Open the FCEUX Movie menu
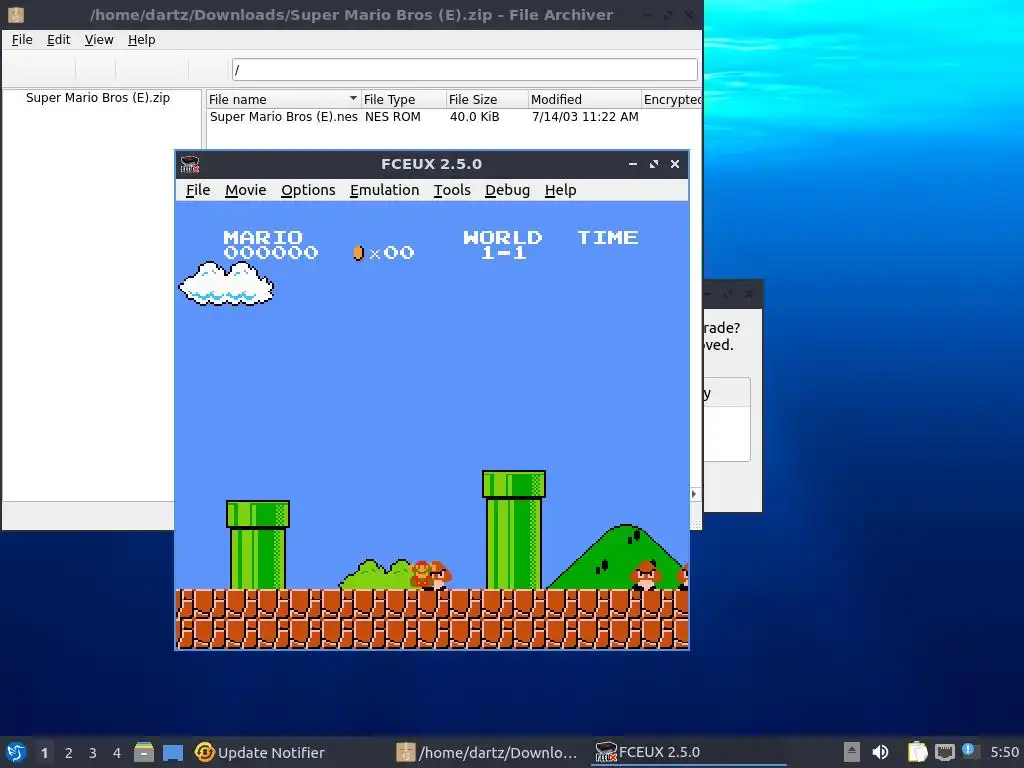Viewport: 1024px width, 768px height. click(x=246, y=190)
